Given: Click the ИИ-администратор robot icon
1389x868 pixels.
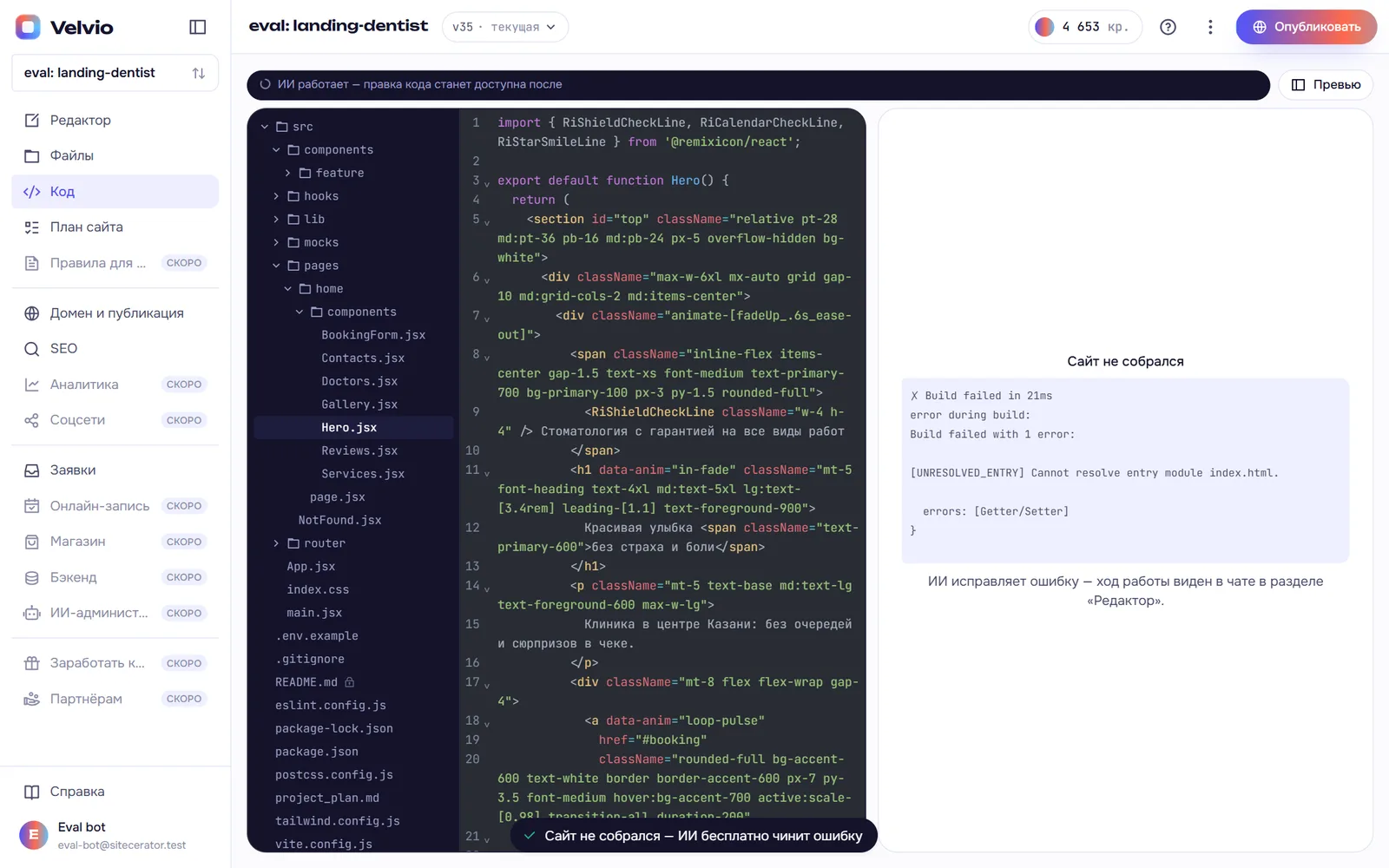Looking at the screenshot, I should click(32, 613).
